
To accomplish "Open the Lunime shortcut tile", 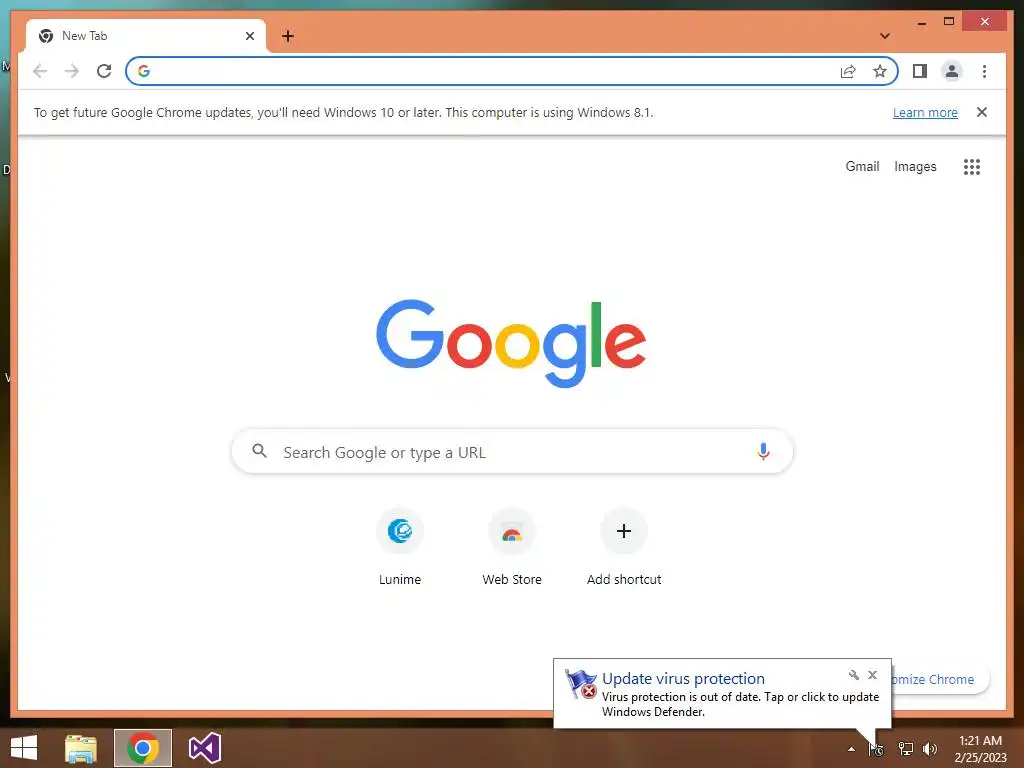I will coord(400,549).
